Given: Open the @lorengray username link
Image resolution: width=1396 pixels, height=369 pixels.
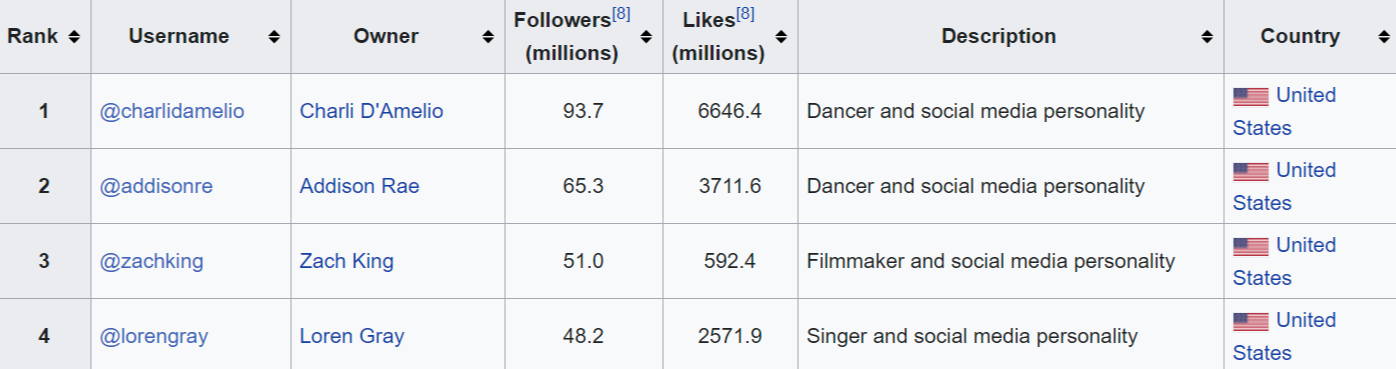Looking at the screenshot, I should [x=154, y=336].
